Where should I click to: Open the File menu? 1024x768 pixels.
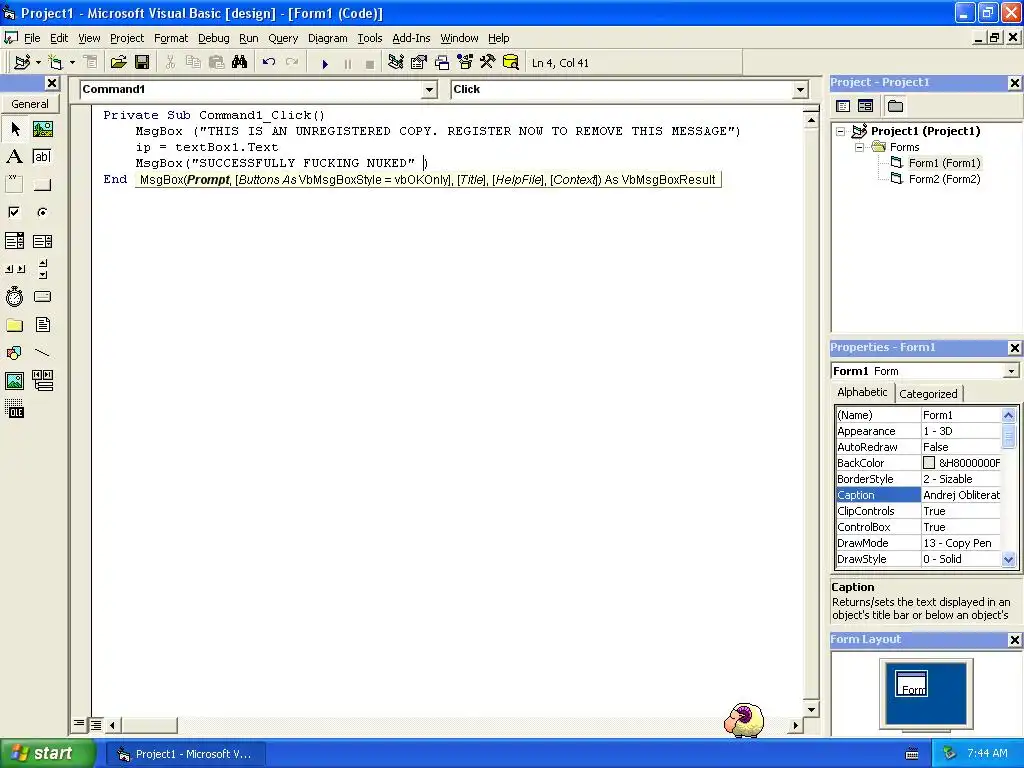pyautogui.click(x=31, y=39)
